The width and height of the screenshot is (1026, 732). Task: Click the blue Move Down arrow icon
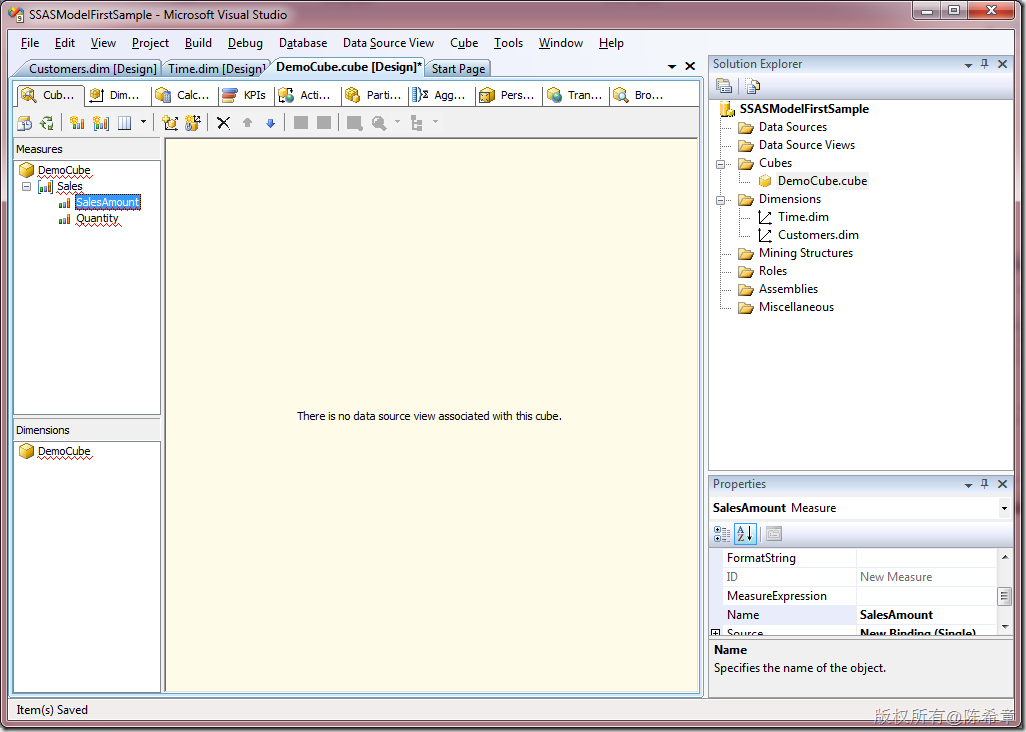pos(271,123)
